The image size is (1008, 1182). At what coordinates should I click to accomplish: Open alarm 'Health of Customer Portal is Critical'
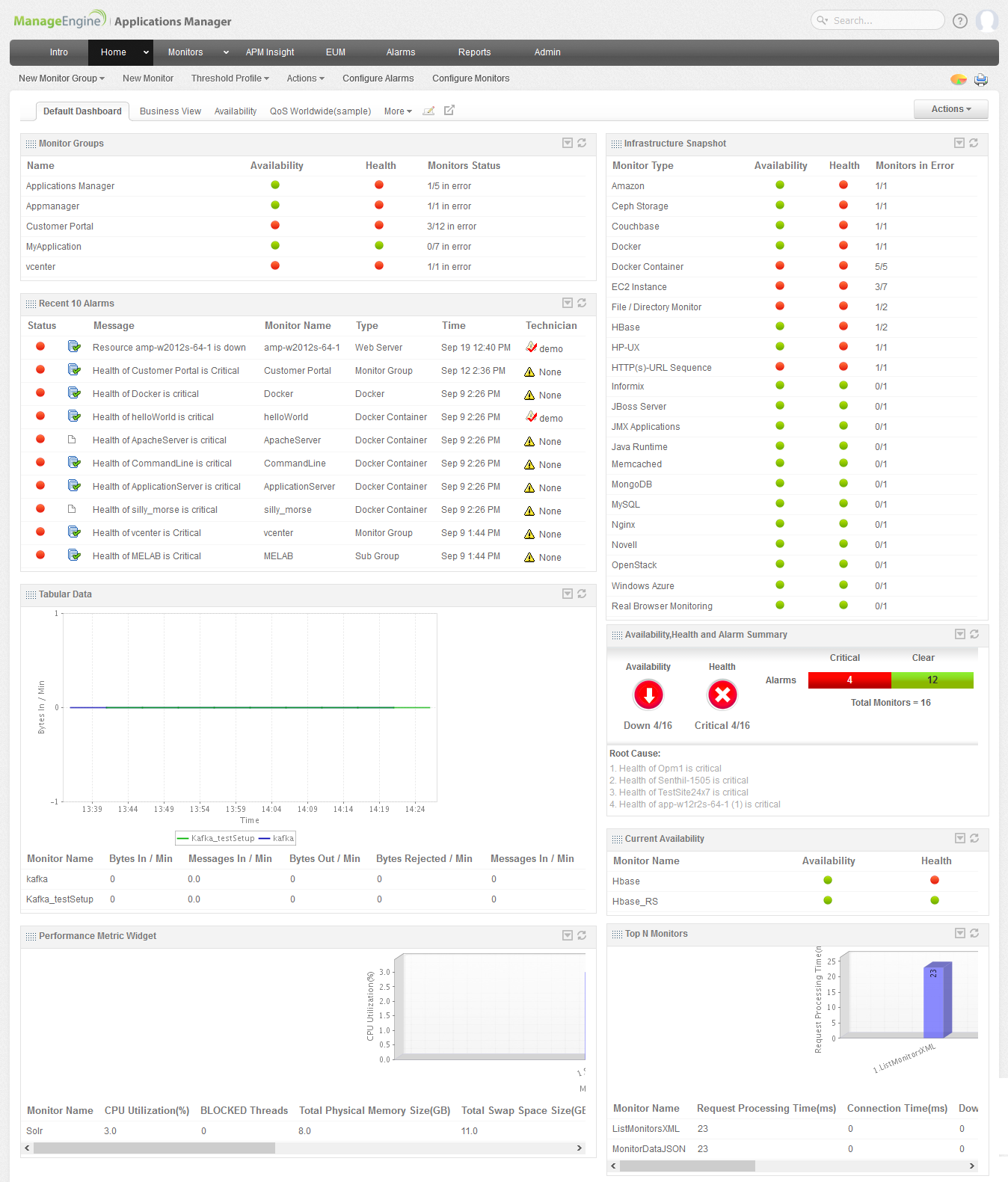166,371
